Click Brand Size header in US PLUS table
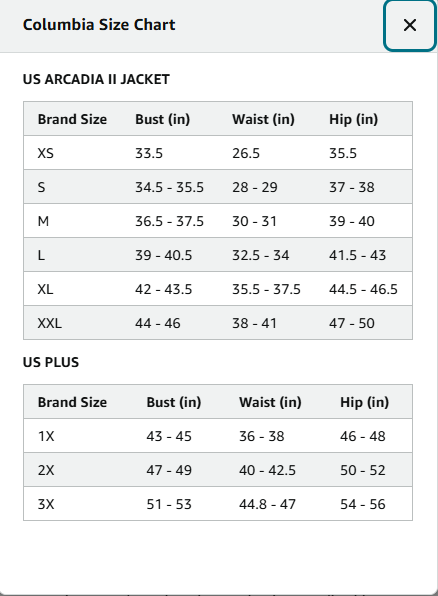This screenshot has width=438, height=596. pyautogui.click(x=72, y=402)
